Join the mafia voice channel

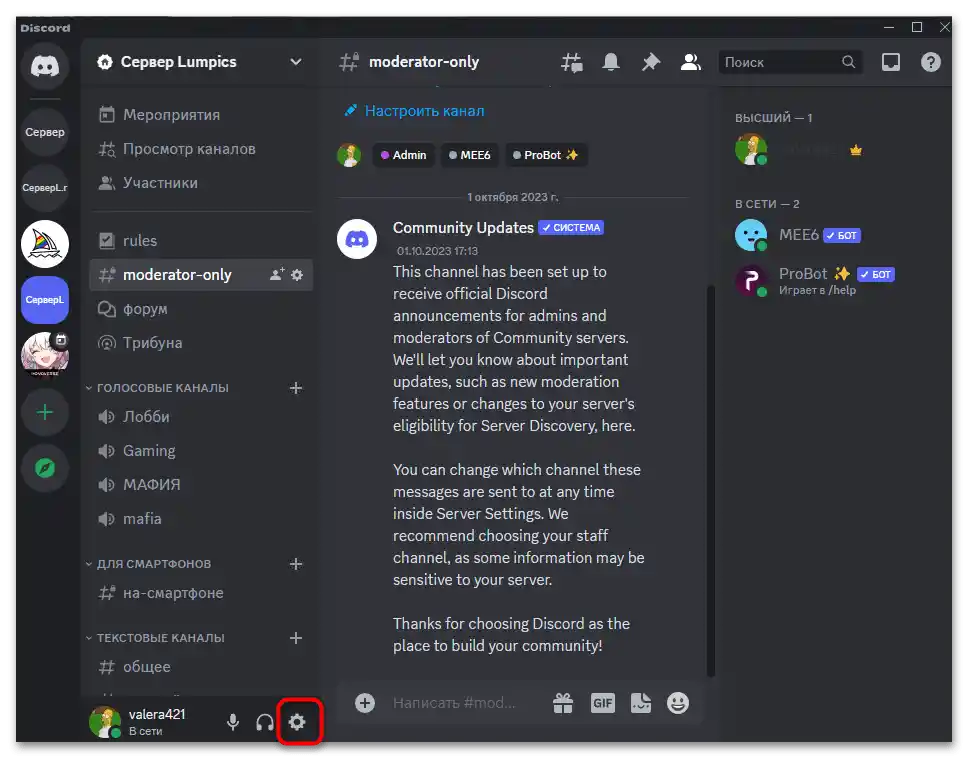coord(201,519)
